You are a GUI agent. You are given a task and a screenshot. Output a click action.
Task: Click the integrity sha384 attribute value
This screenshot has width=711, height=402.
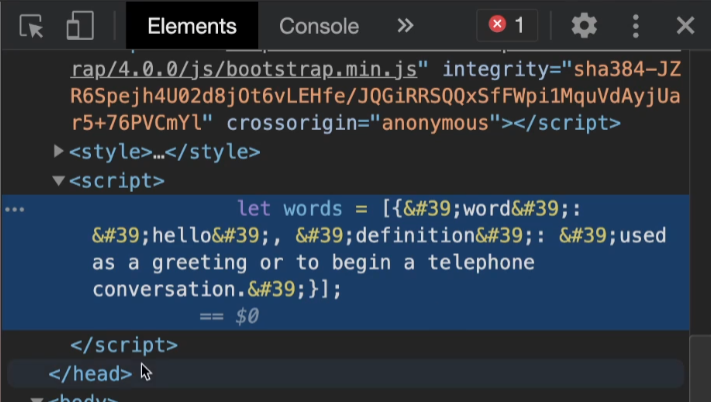[375, 96]
